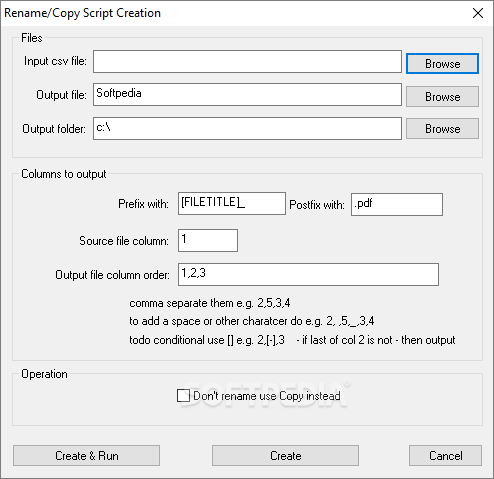Click the Output folder label
The width and height of the screenshot is (494, 479).
pyautogui.click(x=54, y=129)
